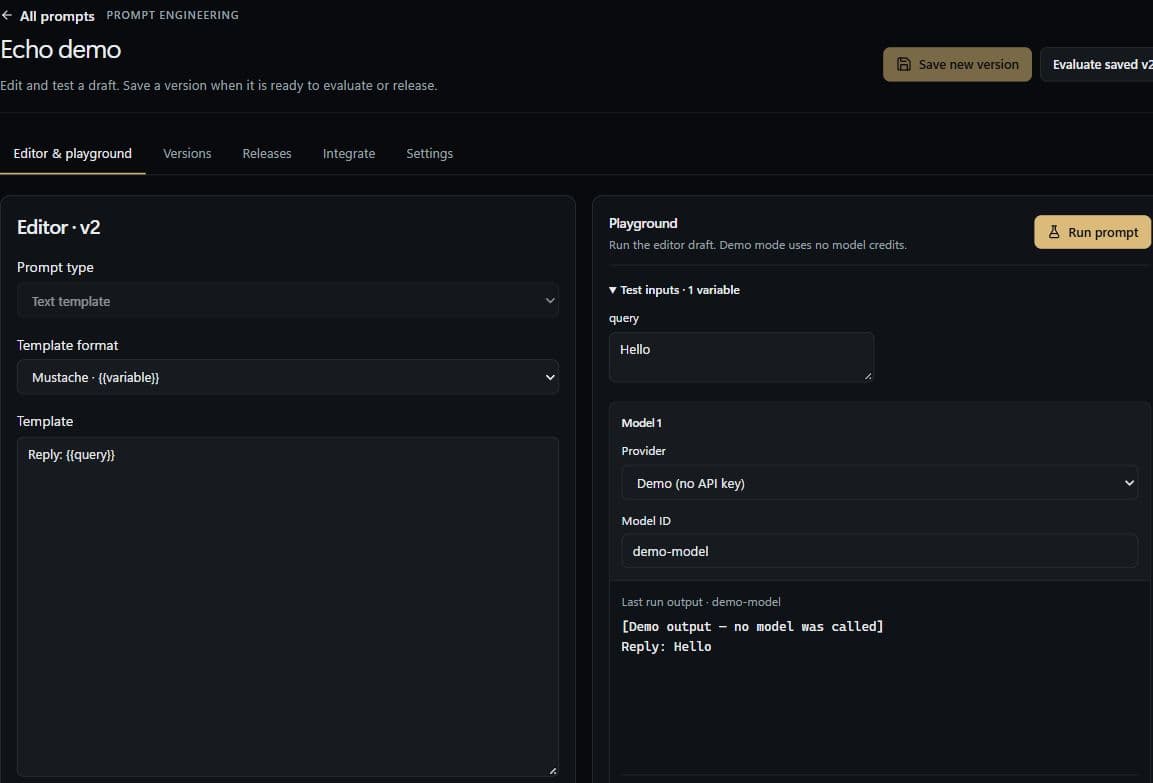Image resolution: width=1153 pixels, height=783 pixels.
Task: Run the prompt in the Playground
Action: click(x=1092, y=232)
